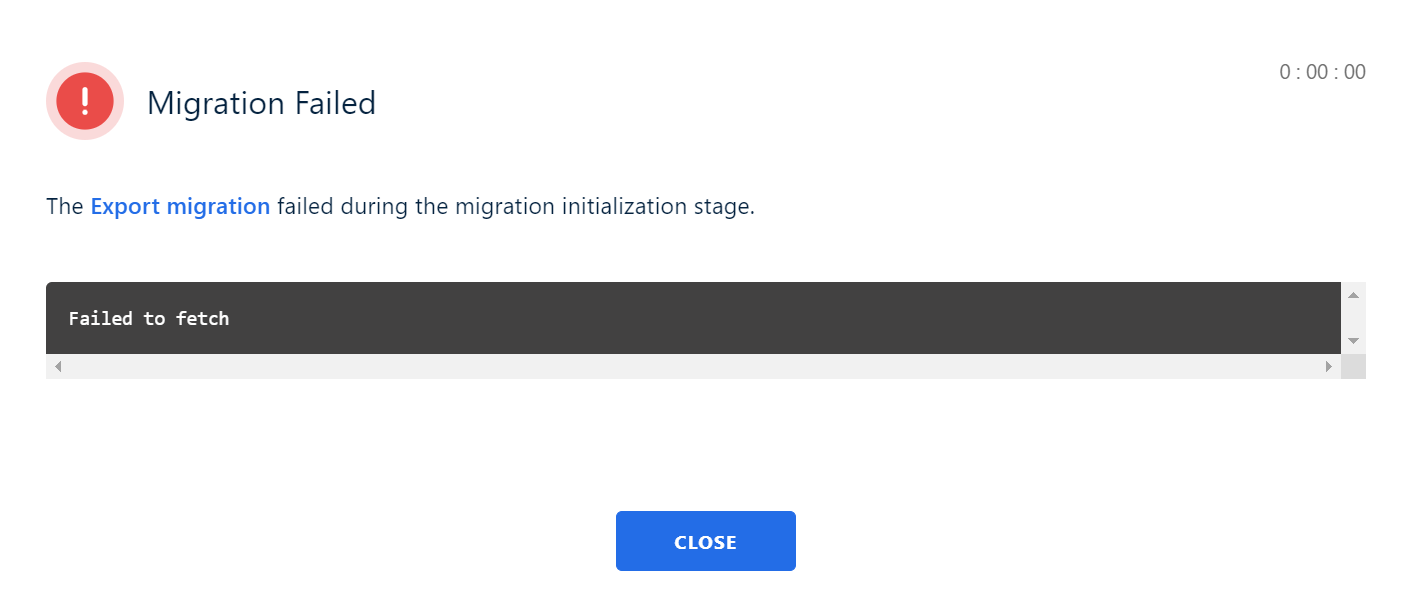
Task: Select the Migration Failed heading
Action: pyautogui.click(x=262, y=103)
